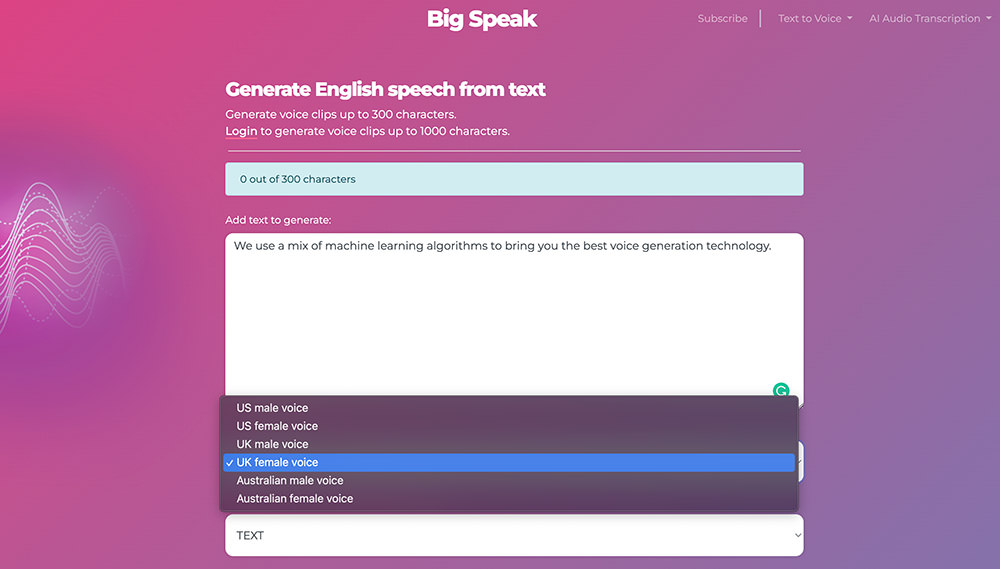This screenshot has height=569, width=1000.
Task: Choose UK male voice option
Action: pos(509,444)
